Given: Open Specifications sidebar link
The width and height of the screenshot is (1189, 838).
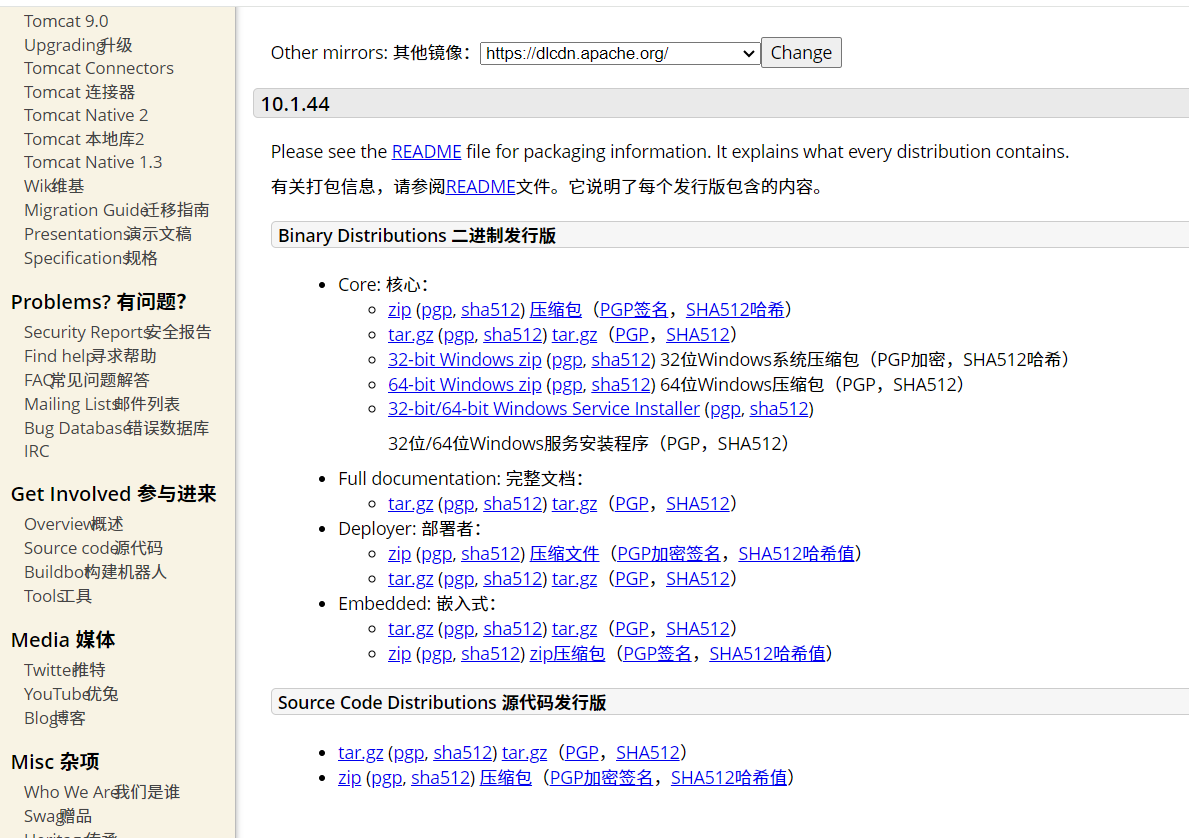Looking at the screenshot, I should click(90, 258).
